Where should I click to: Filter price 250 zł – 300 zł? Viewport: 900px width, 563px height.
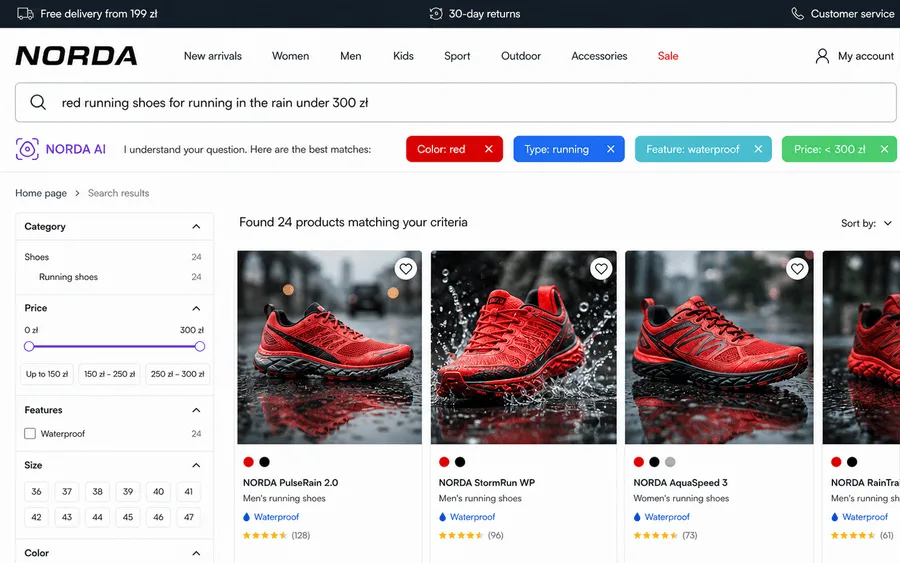click(x=177, y=374)
